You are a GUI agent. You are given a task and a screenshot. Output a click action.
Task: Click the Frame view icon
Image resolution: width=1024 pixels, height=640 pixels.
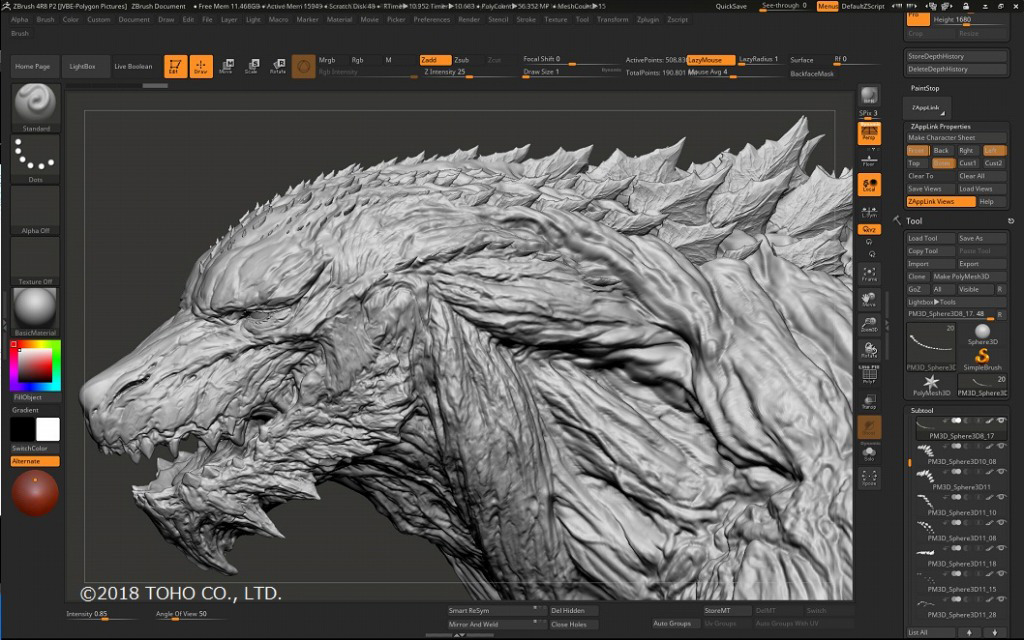tap(869, 274)
